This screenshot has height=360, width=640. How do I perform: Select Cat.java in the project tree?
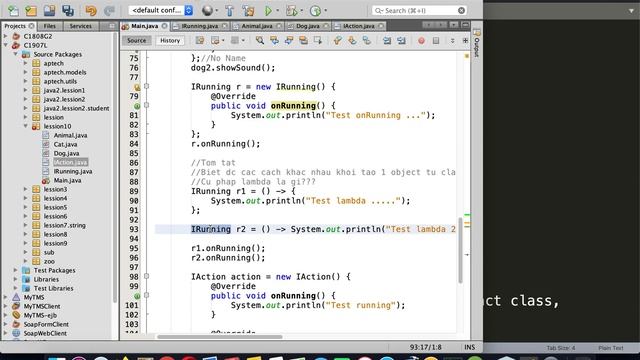click(65, 144)
